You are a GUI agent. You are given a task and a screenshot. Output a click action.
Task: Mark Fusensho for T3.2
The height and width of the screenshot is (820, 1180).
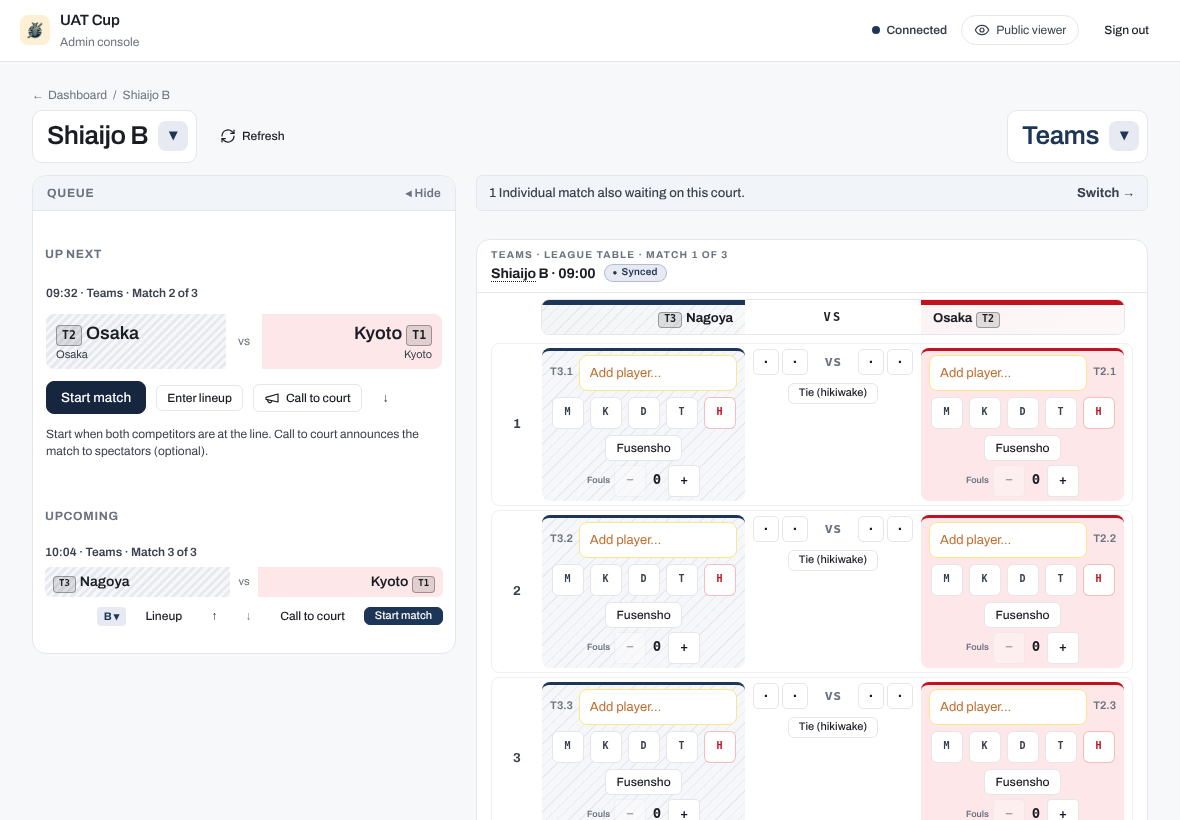coord(643,615)
